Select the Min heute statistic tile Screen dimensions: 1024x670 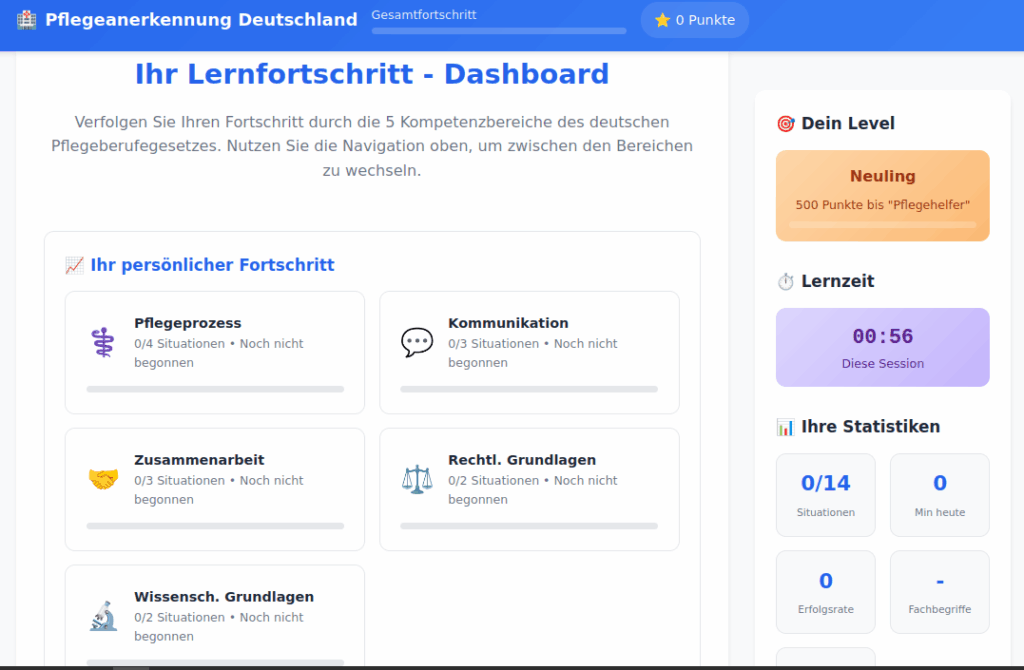click(939, 495)
